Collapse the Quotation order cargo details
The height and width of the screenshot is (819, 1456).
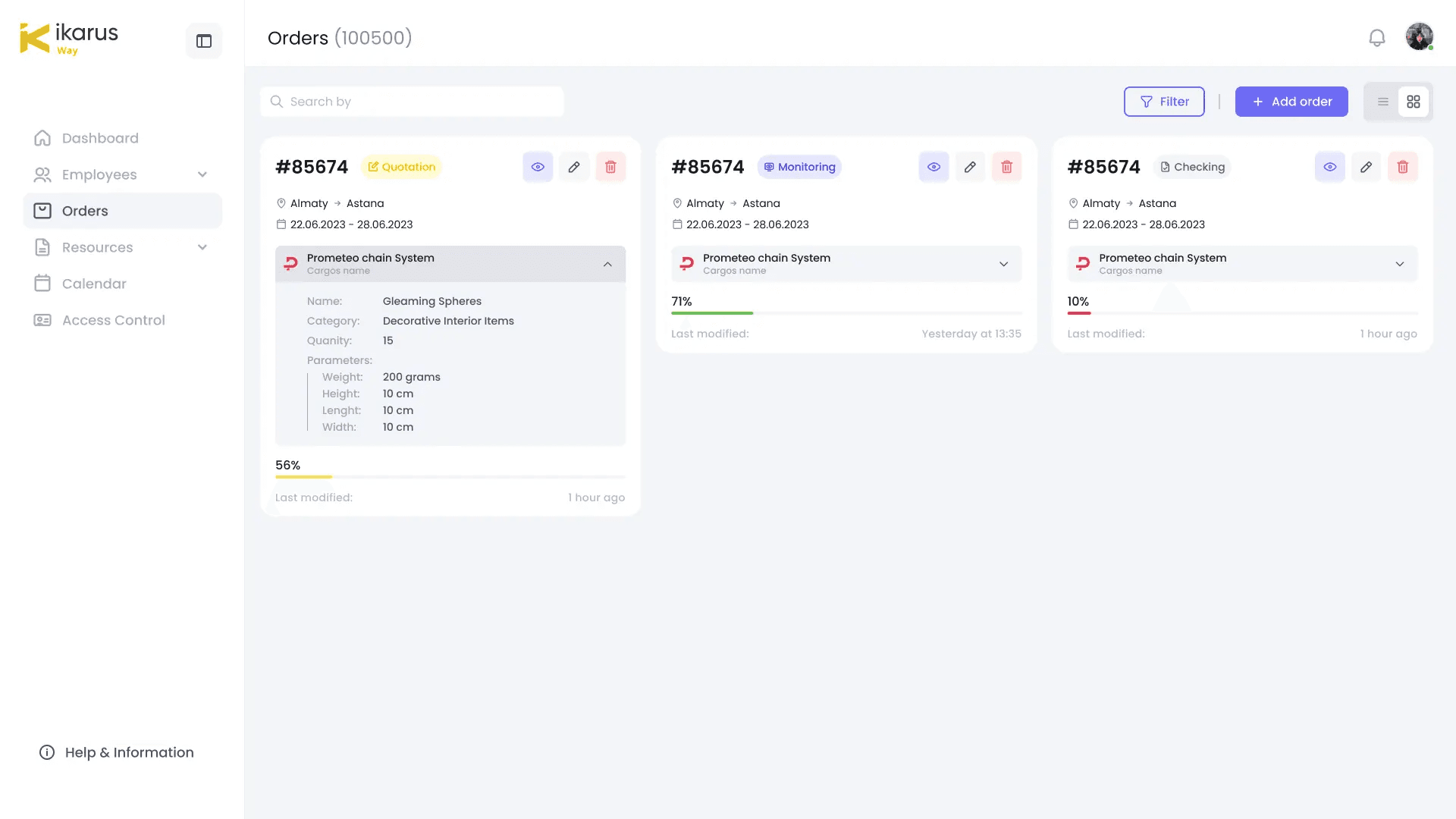click(x=607, y=264)
